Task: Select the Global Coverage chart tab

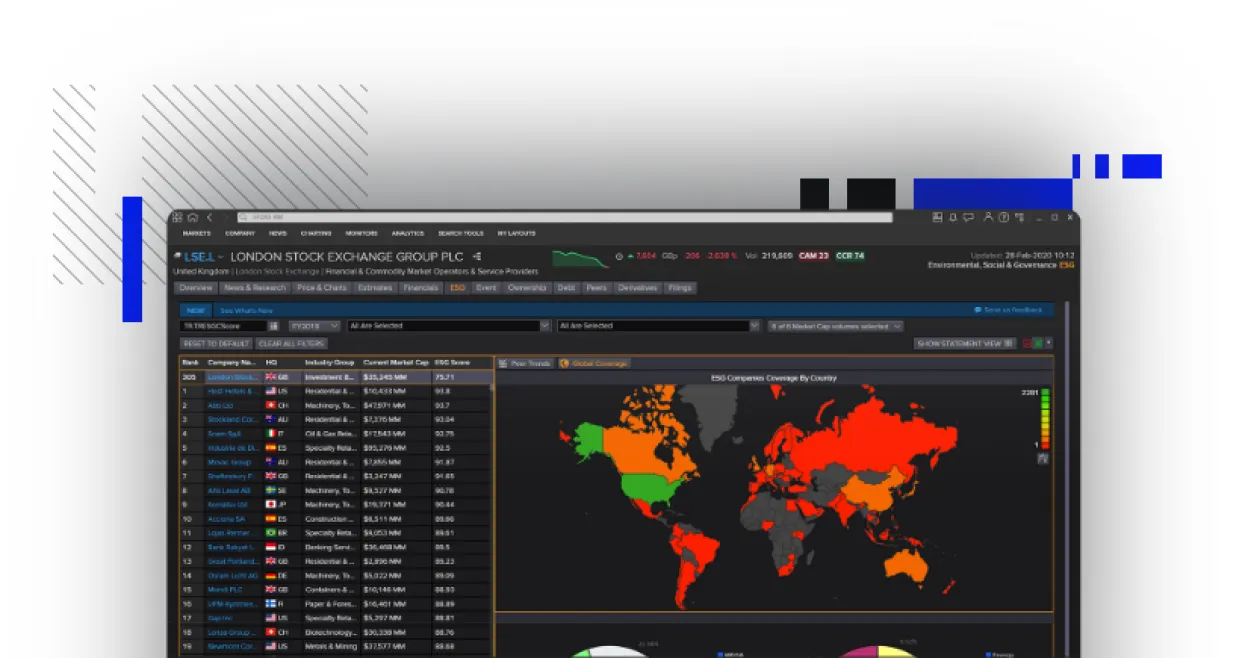Action: click(x=594, y=364)
